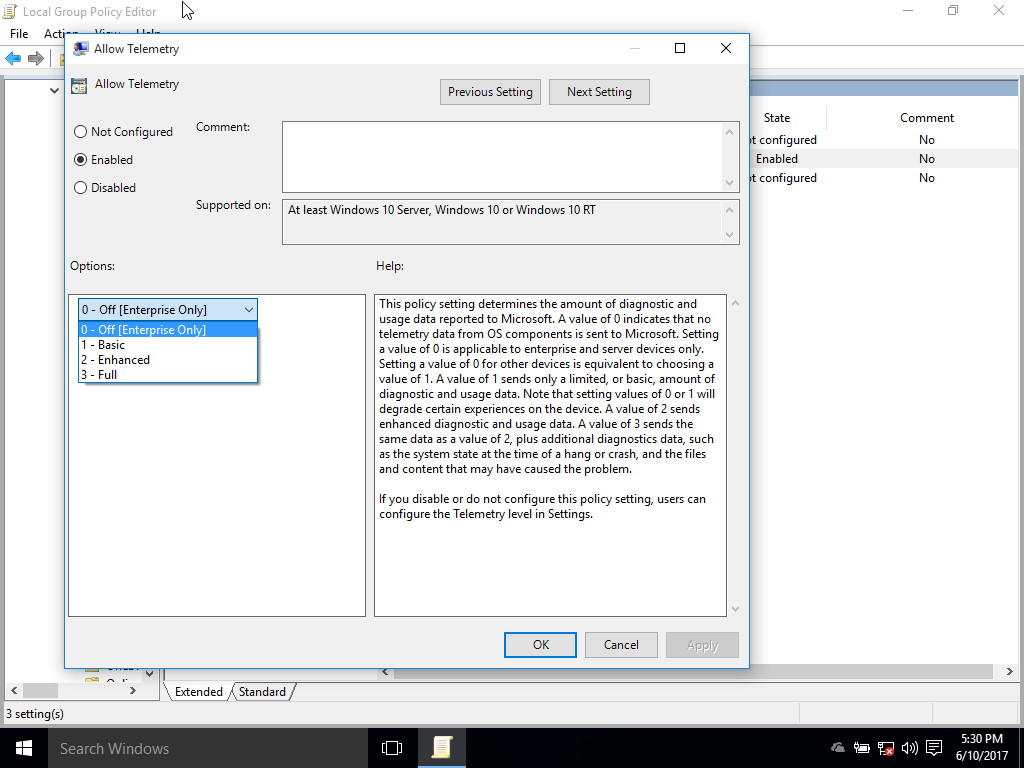The height and width of the screenshot is (768, 1024).
Task: Click the volume speaker tray icon
Action: click(909, 748)
